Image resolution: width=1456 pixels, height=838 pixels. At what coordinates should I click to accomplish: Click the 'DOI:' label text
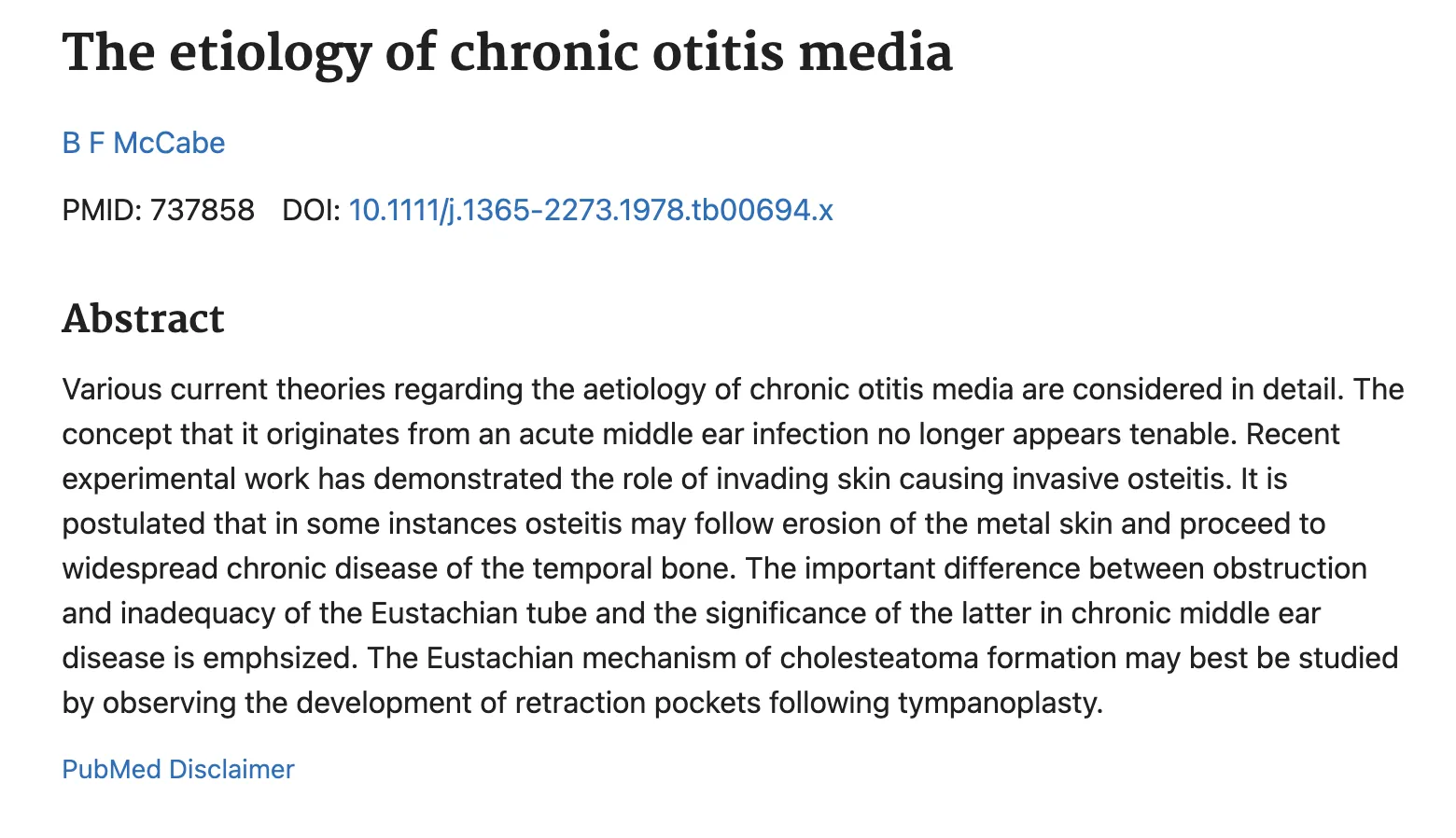[311, 210]
